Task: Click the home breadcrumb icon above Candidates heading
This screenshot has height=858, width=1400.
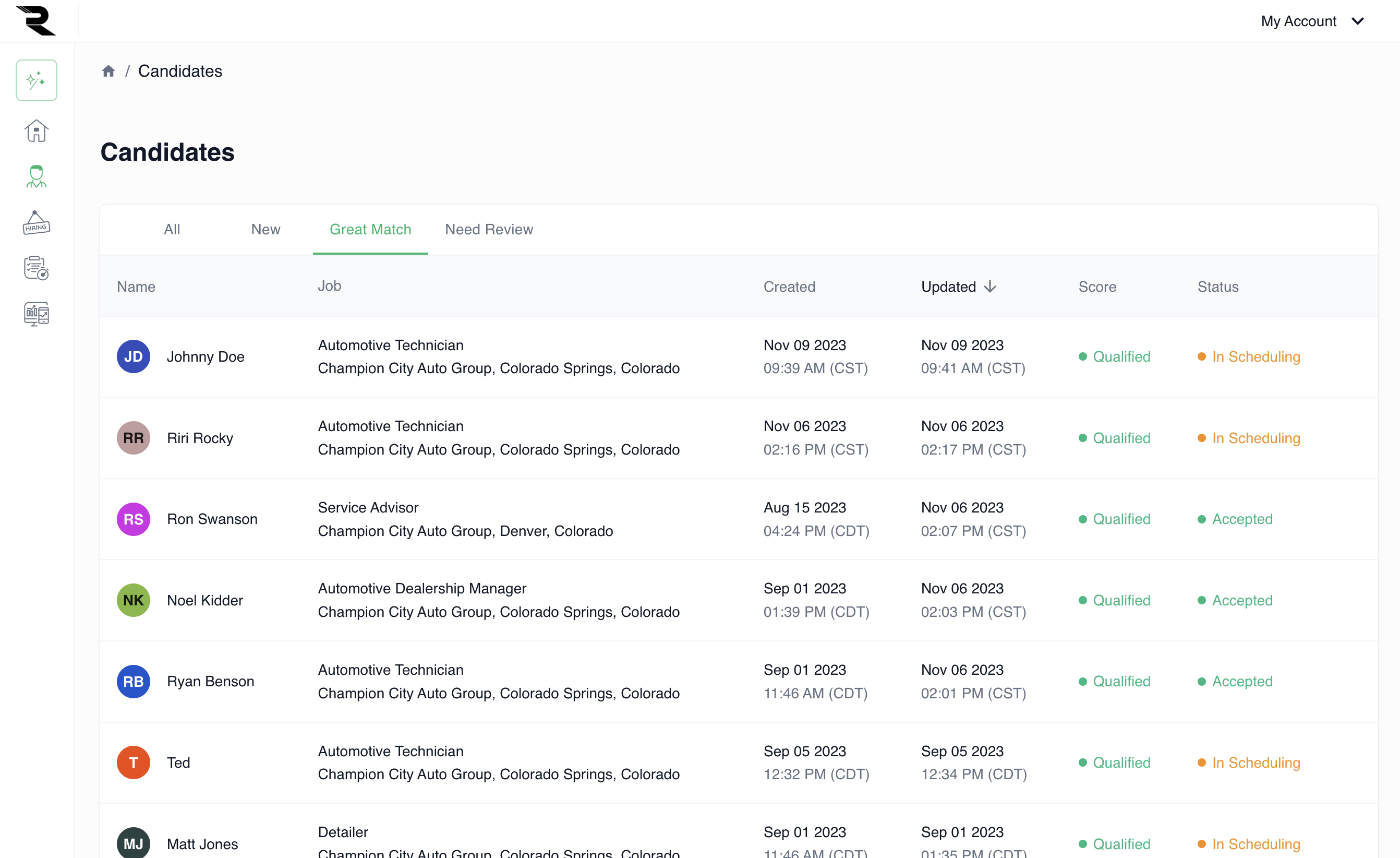Action: (x=108, y=70)
